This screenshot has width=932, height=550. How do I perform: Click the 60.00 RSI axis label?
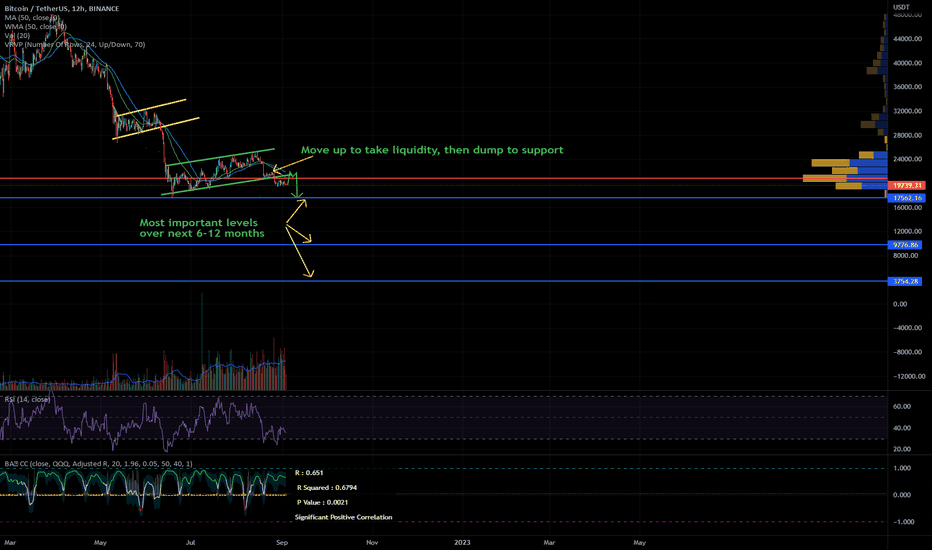[902, 407]
